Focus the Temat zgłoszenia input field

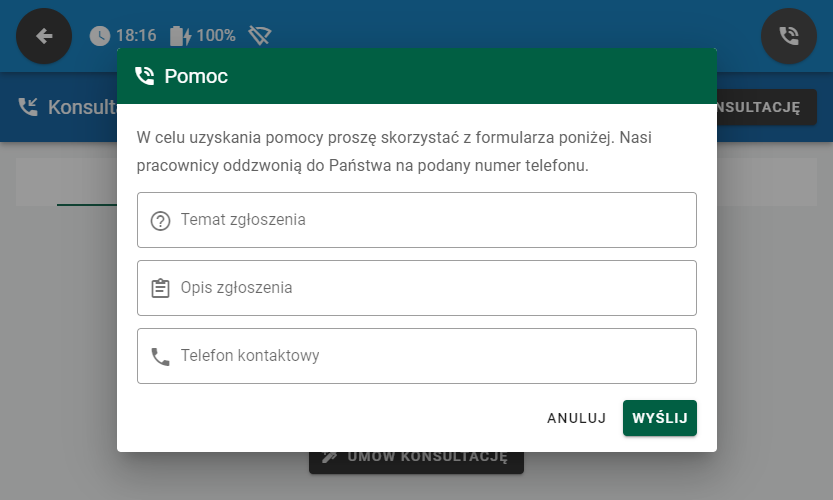tap(430, 220)
